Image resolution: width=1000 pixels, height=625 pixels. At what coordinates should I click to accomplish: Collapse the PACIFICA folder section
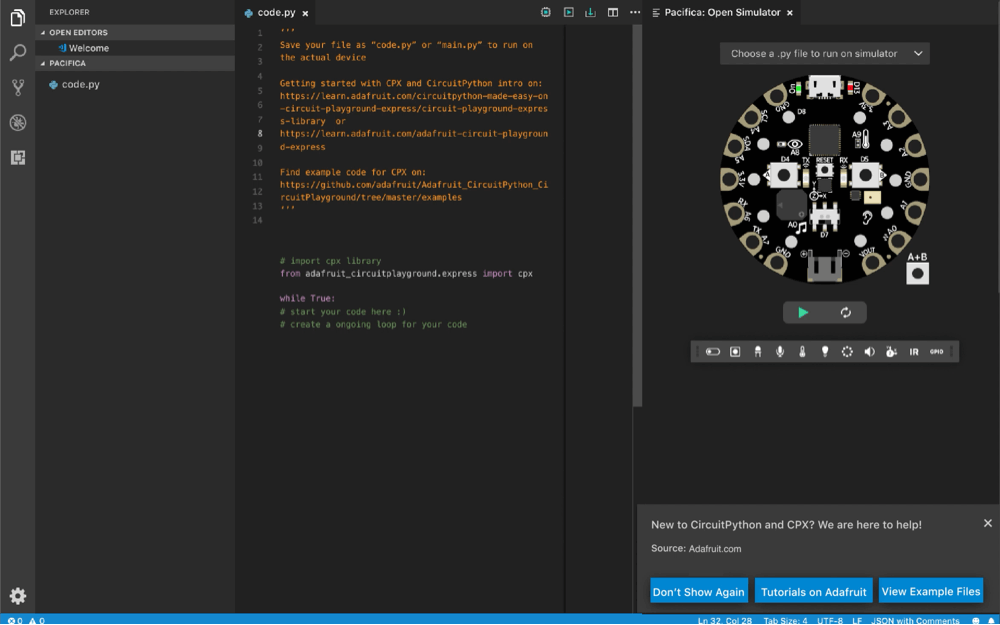point(135,63)
